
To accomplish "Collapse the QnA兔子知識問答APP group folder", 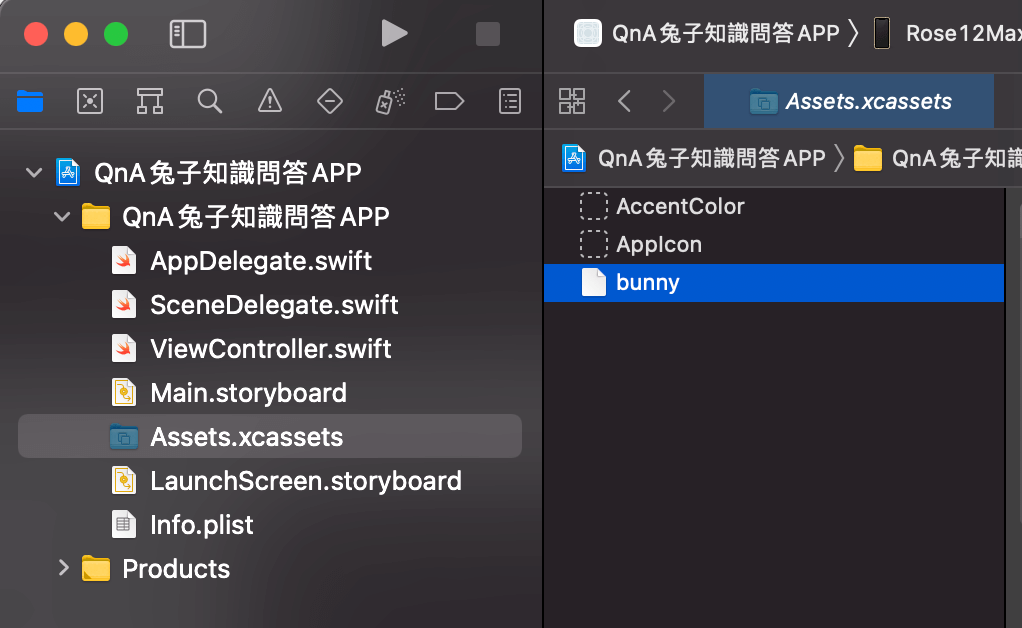I will tap(61, 216).
